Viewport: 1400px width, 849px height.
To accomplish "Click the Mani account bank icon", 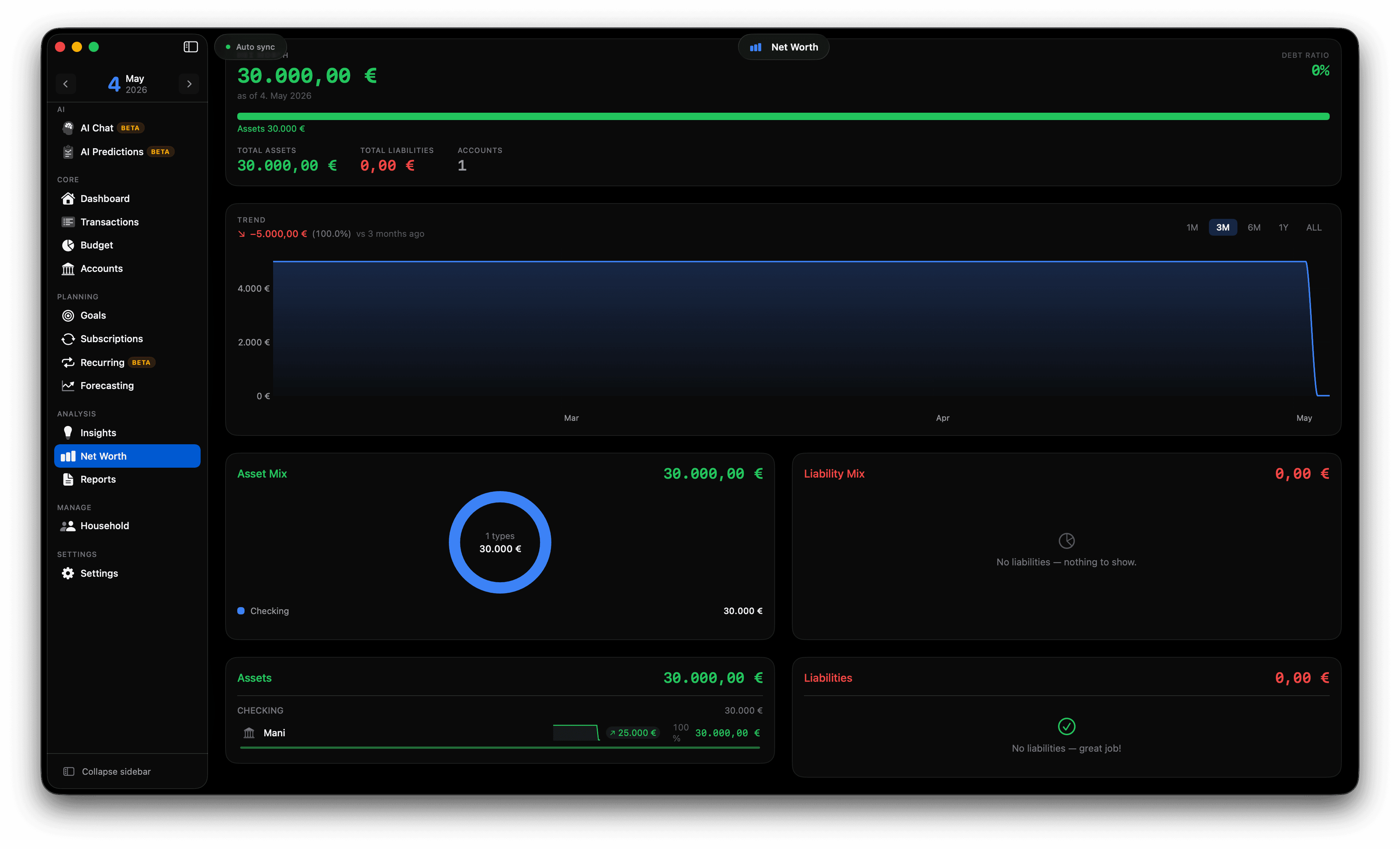I will (x=249, y=733).
